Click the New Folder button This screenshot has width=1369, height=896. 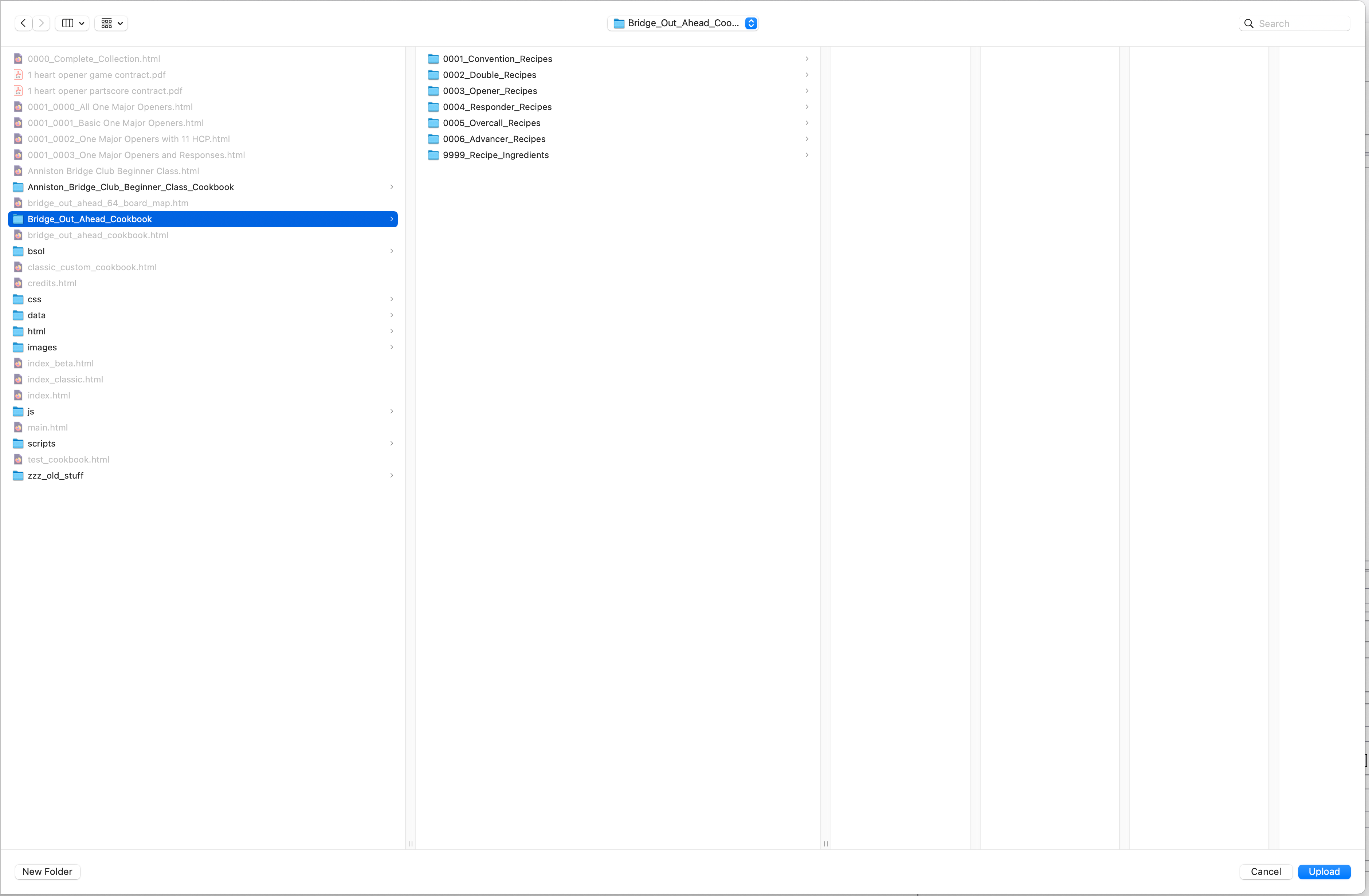(x=47, y=871)
